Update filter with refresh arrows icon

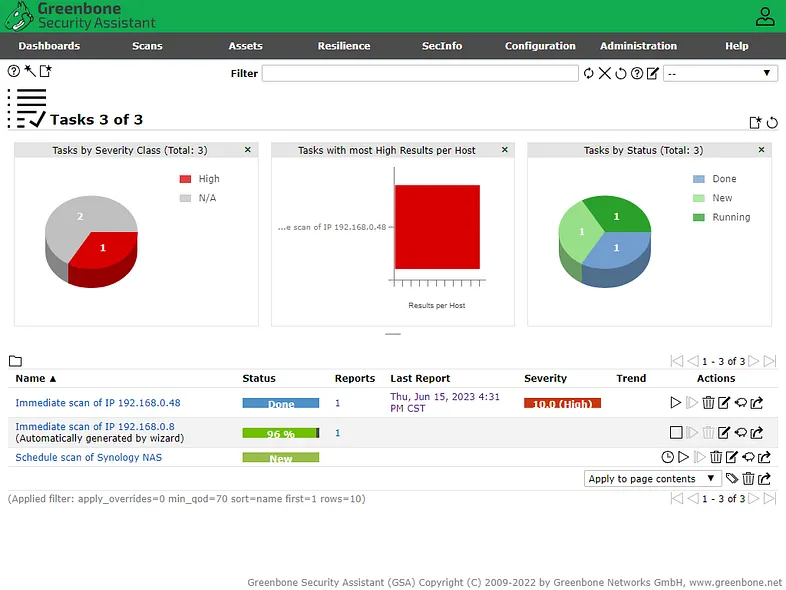click(x=588, y=73)
